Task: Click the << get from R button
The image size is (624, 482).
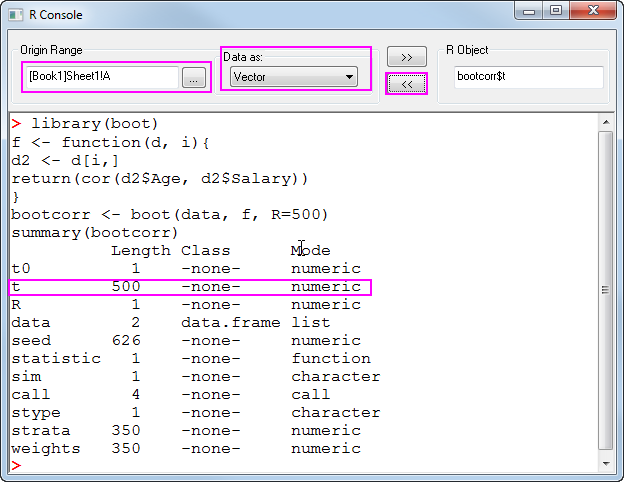Action: 406,84
